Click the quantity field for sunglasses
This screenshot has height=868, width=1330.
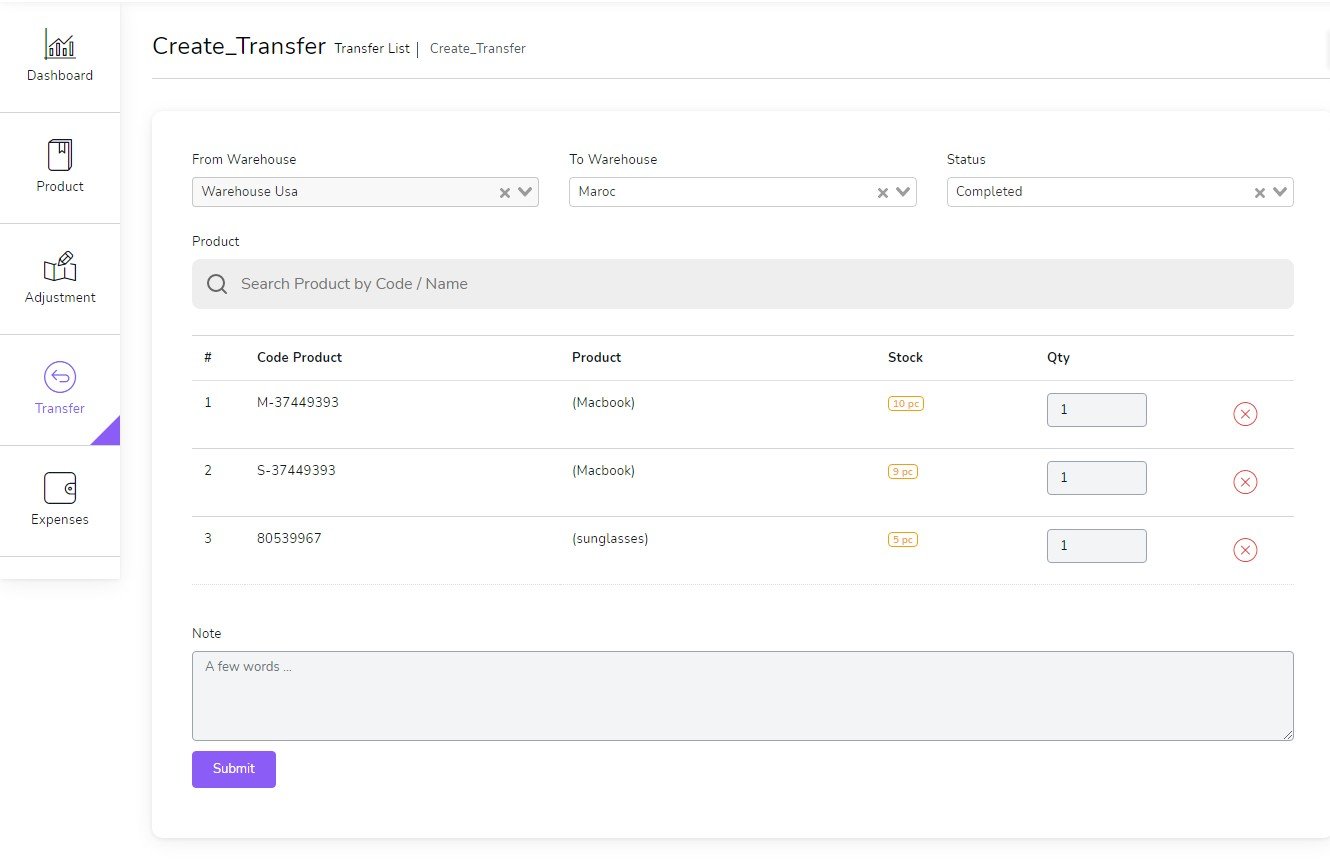1096,546
